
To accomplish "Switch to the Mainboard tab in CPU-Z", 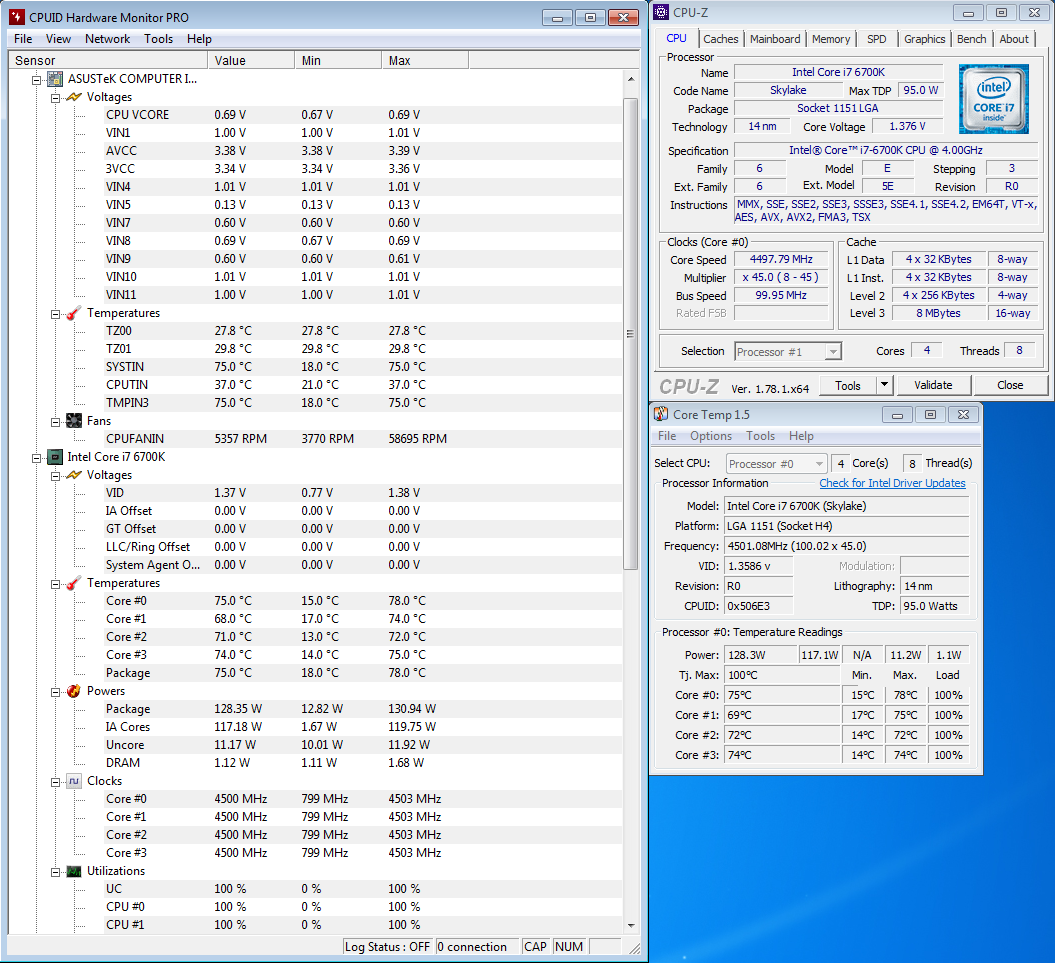I will [x=775, y=39].
